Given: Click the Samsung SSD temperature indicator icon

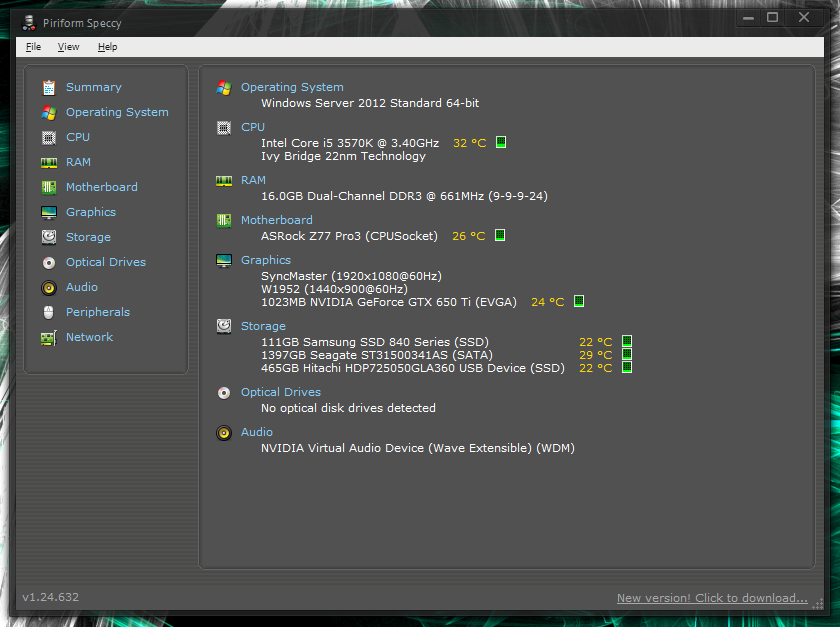Looking at the screenshot, I should click(627, 341).
